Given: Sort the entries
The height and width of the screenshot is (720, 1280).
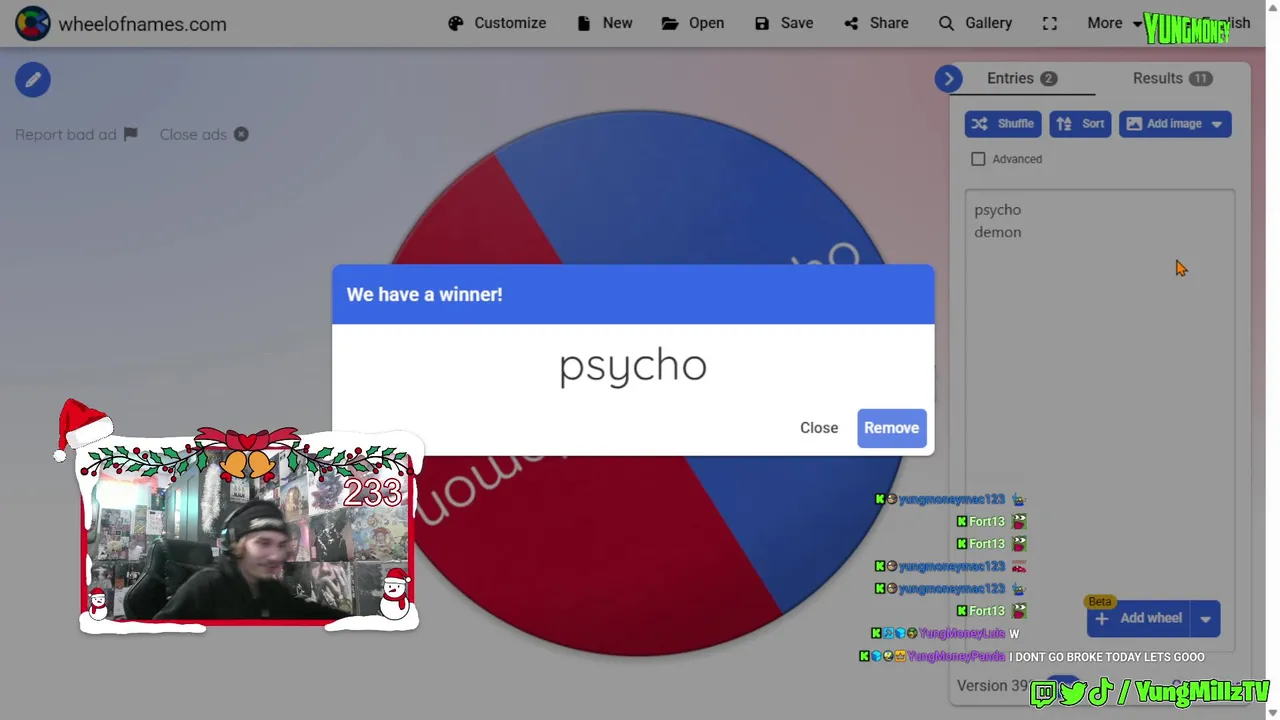Looking at the screenshot, I should [1080, 124].
